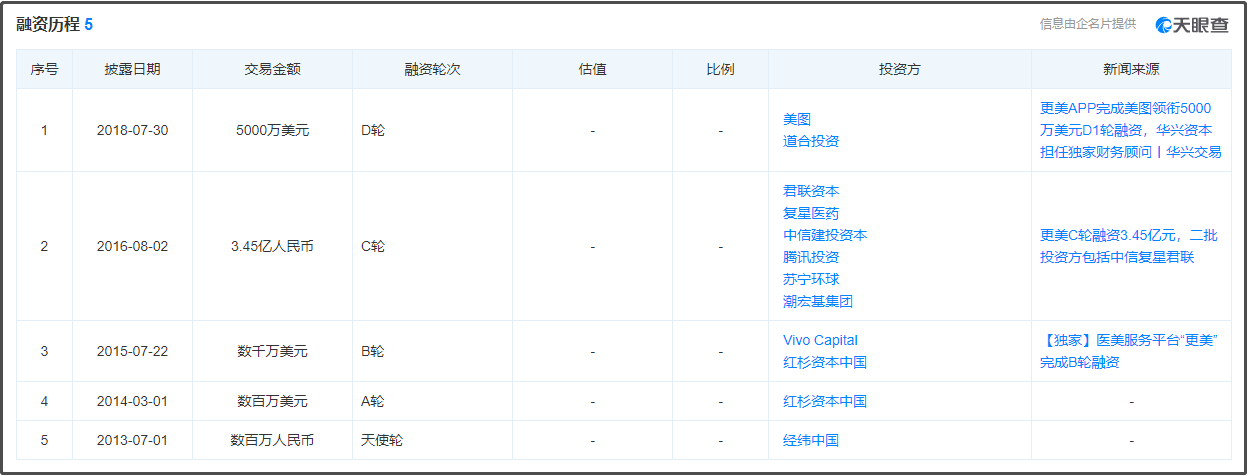Viewport: 1248px width, 476px height.
Task: Select date cell 2018-07-30
Action: pos(132,131)
